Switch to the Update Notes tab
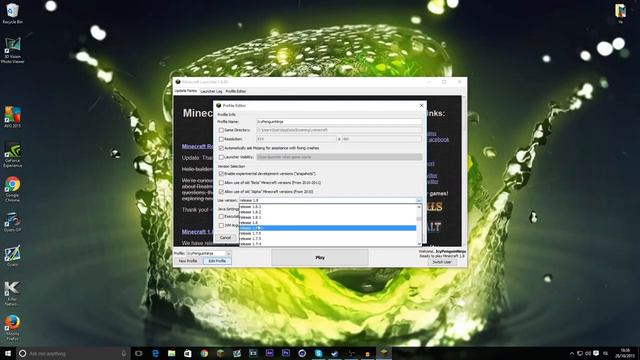The height and width of the screenshot is (360, 640). (186, 91)
